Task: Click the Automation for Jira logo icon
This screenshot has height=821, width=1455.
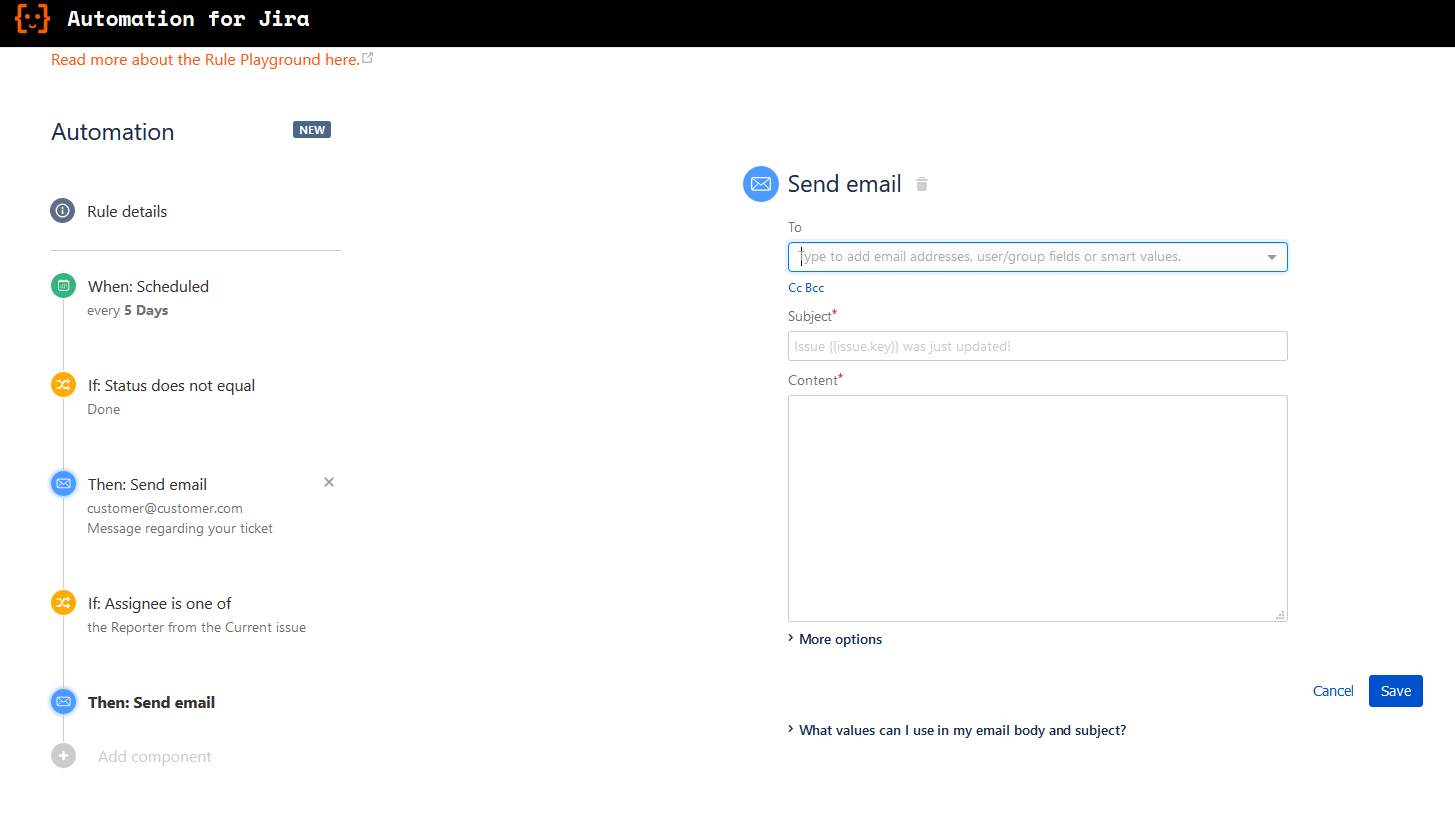Action: (x=32, y=18)
